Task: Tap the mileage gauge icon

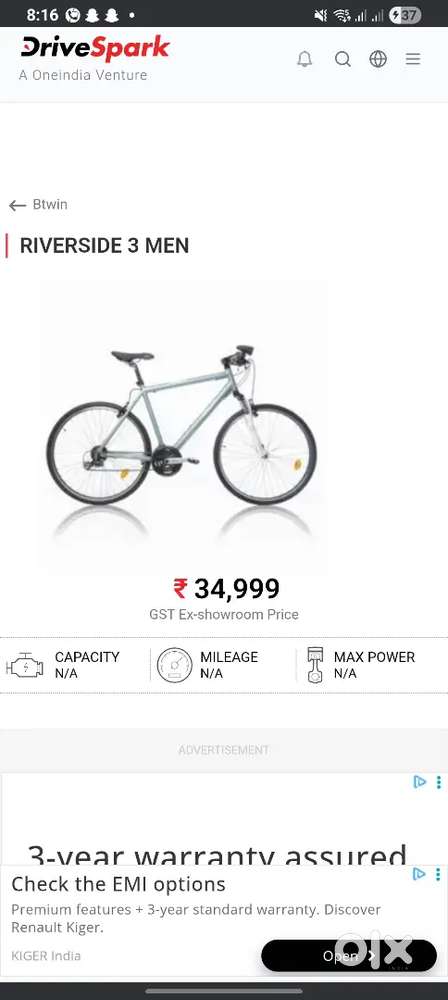Action: pos(174,666)
